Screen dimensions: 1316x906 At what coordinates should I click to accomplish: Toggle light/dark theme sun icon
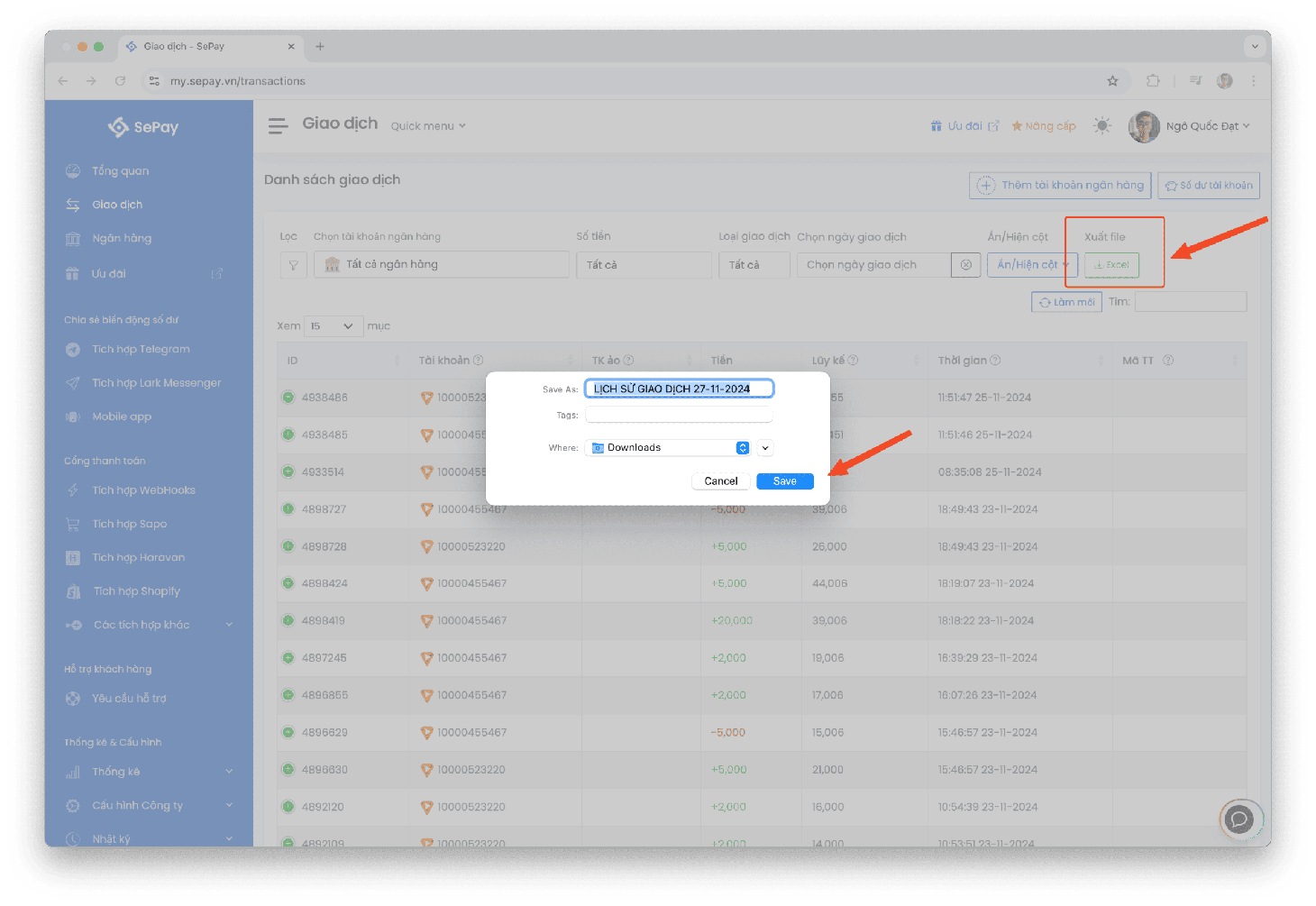tap(1101, 126)
